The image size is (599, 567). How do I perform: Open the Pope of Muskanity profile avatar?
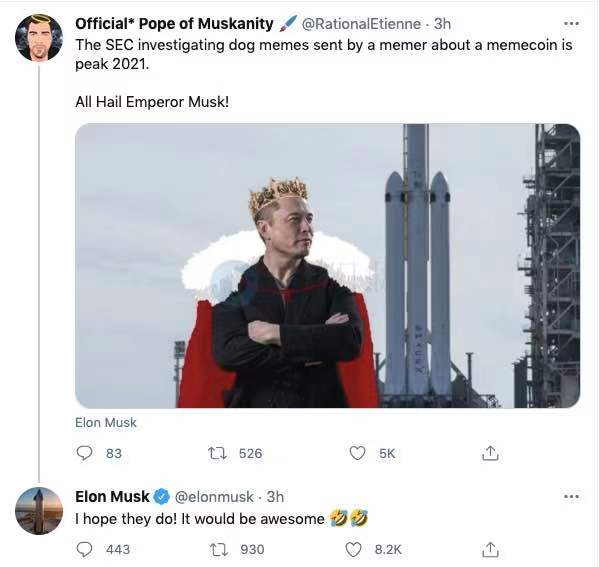tap(39, 38)
